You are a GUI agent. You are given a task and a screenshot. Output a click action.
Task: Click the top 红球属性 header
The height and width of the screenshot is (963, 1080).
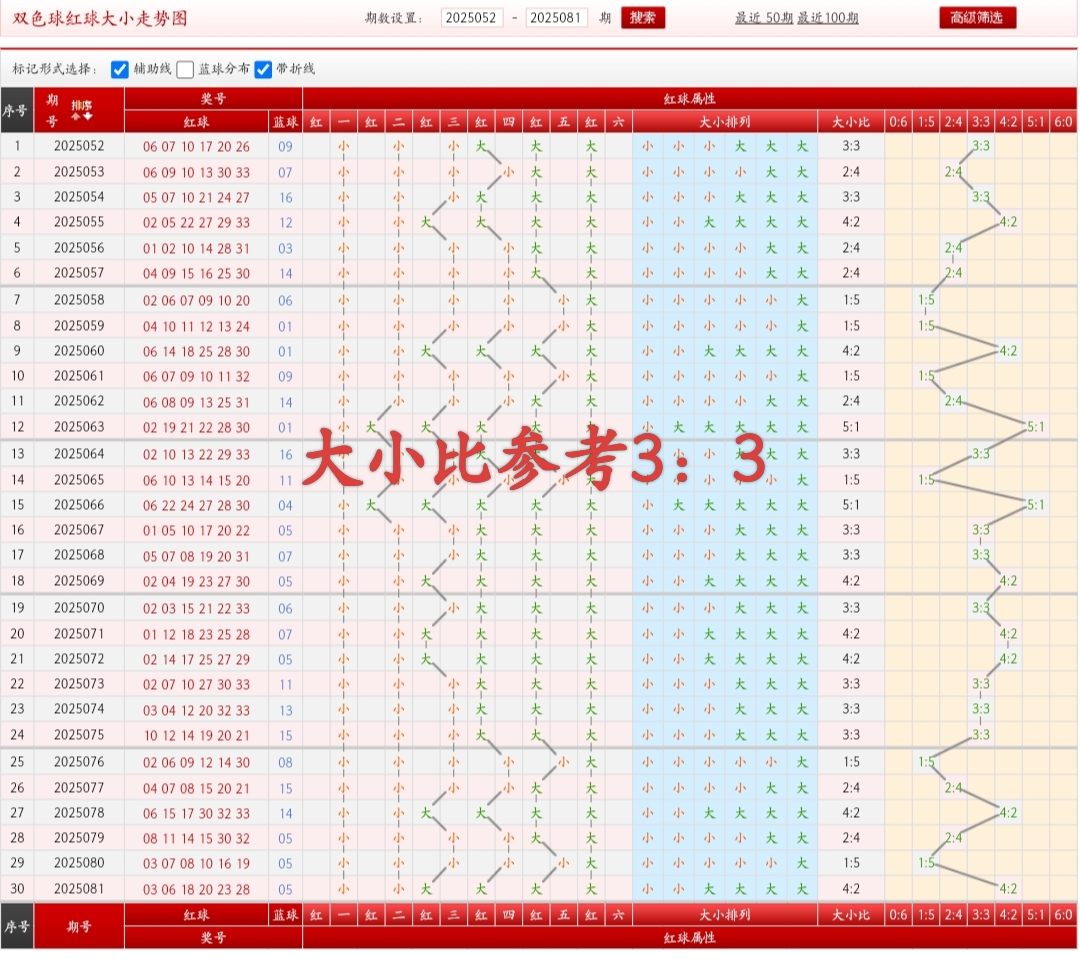[x=689, y=99]
